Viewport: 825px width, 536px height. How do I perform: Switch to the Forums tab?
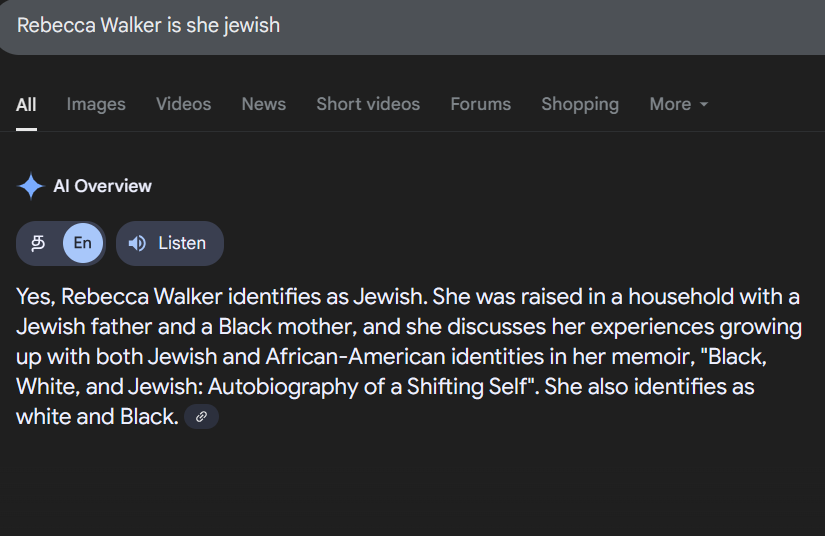point(480,104)
